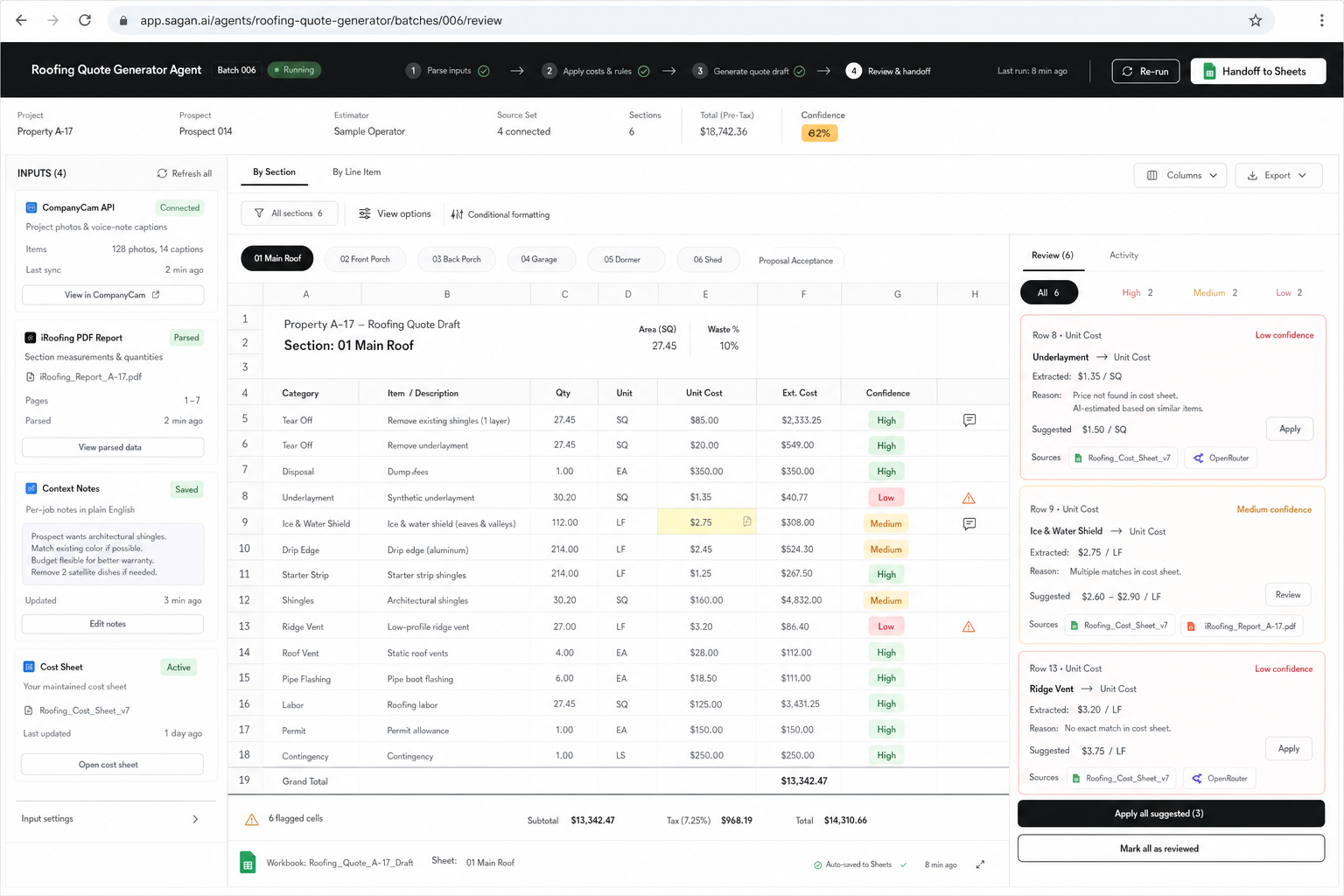
Task: Go back in the browser
Action: click(21, 20)
